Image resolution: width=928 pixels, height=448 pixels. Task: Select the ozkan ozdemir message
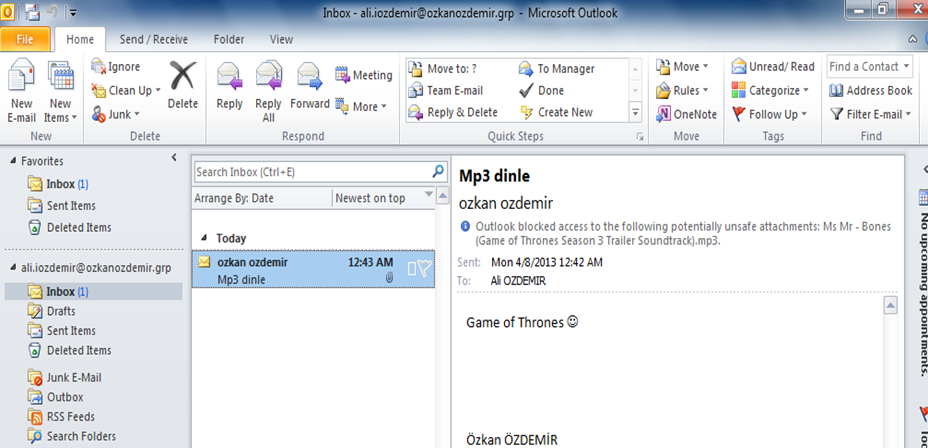tap(313, 269)
